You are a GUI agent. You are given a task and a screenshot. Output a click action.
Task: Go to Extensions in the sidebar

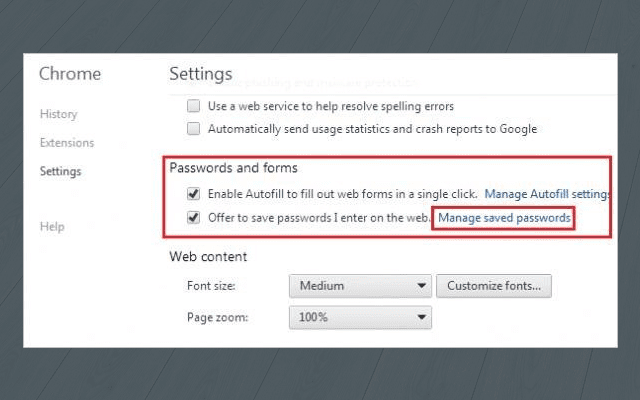tap(67, 143)
